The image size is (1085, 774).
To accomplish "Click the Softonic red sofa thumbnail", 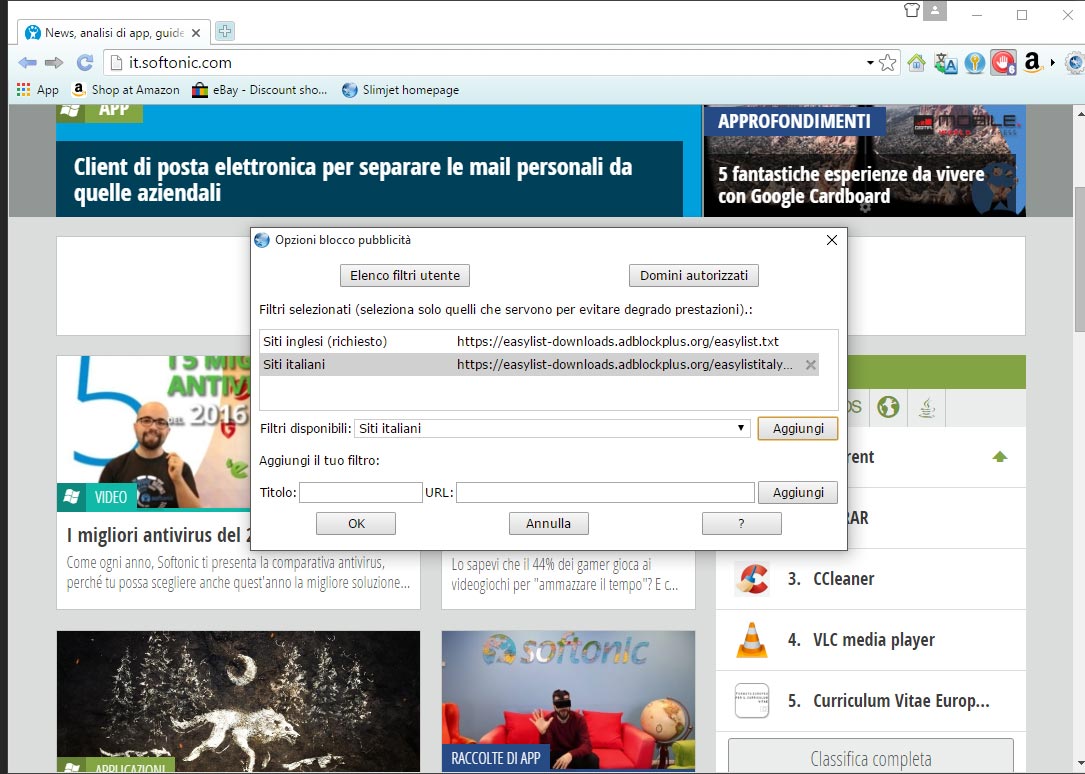I will click(568, 701).
